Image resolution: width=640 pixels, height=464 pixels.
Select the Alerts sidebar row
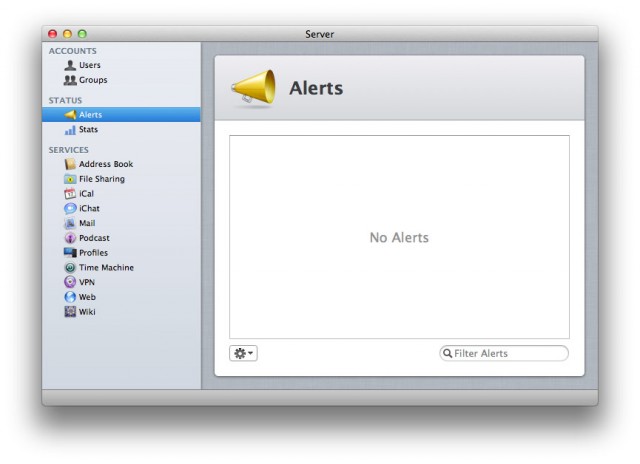(x=121, y=115)
